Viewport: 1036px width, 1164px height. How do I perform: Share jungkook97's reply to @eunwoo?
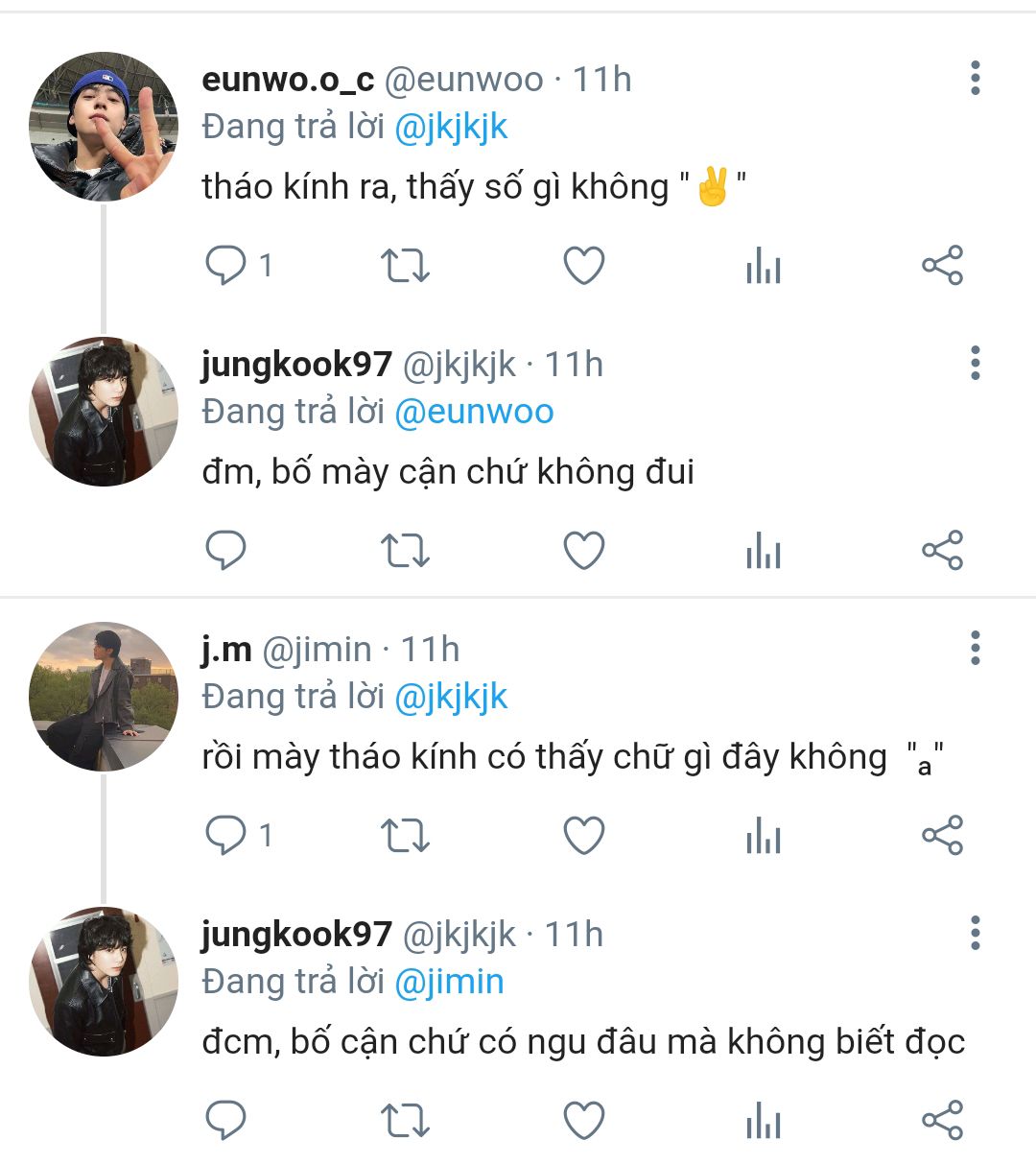click(942, 551)
